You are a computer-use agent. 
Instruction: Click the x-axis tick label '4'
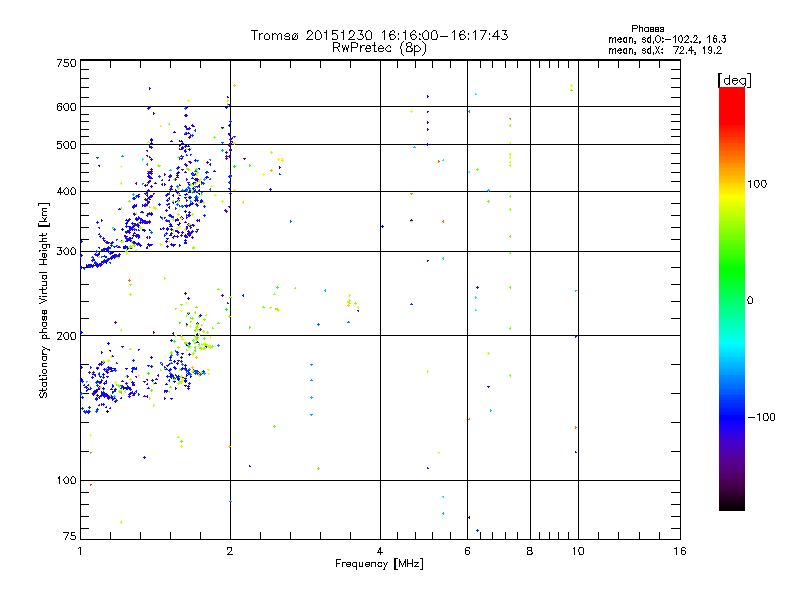pos(380,551)
